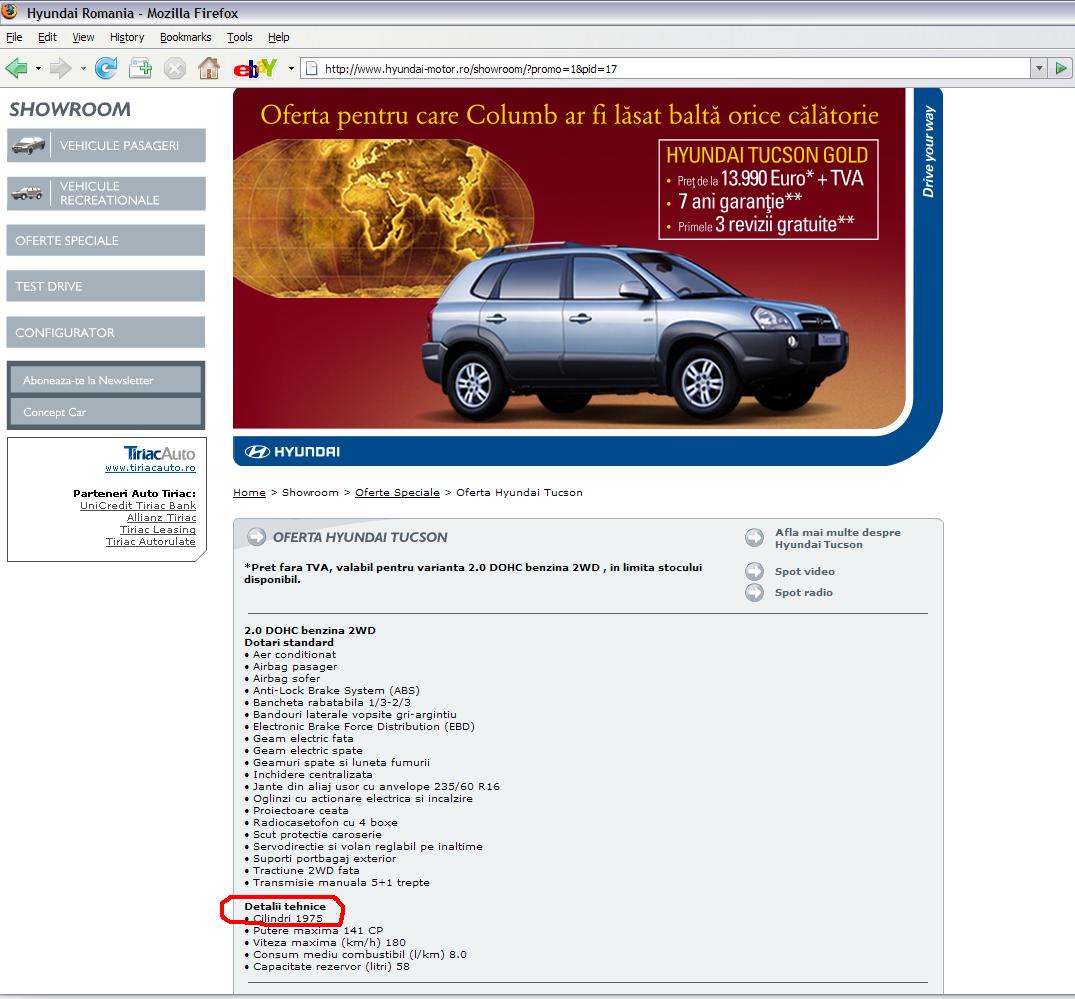The height and width of the screenshot is (999, 1075).
Task: Click the green Go arrow button
Action: 1062,68
